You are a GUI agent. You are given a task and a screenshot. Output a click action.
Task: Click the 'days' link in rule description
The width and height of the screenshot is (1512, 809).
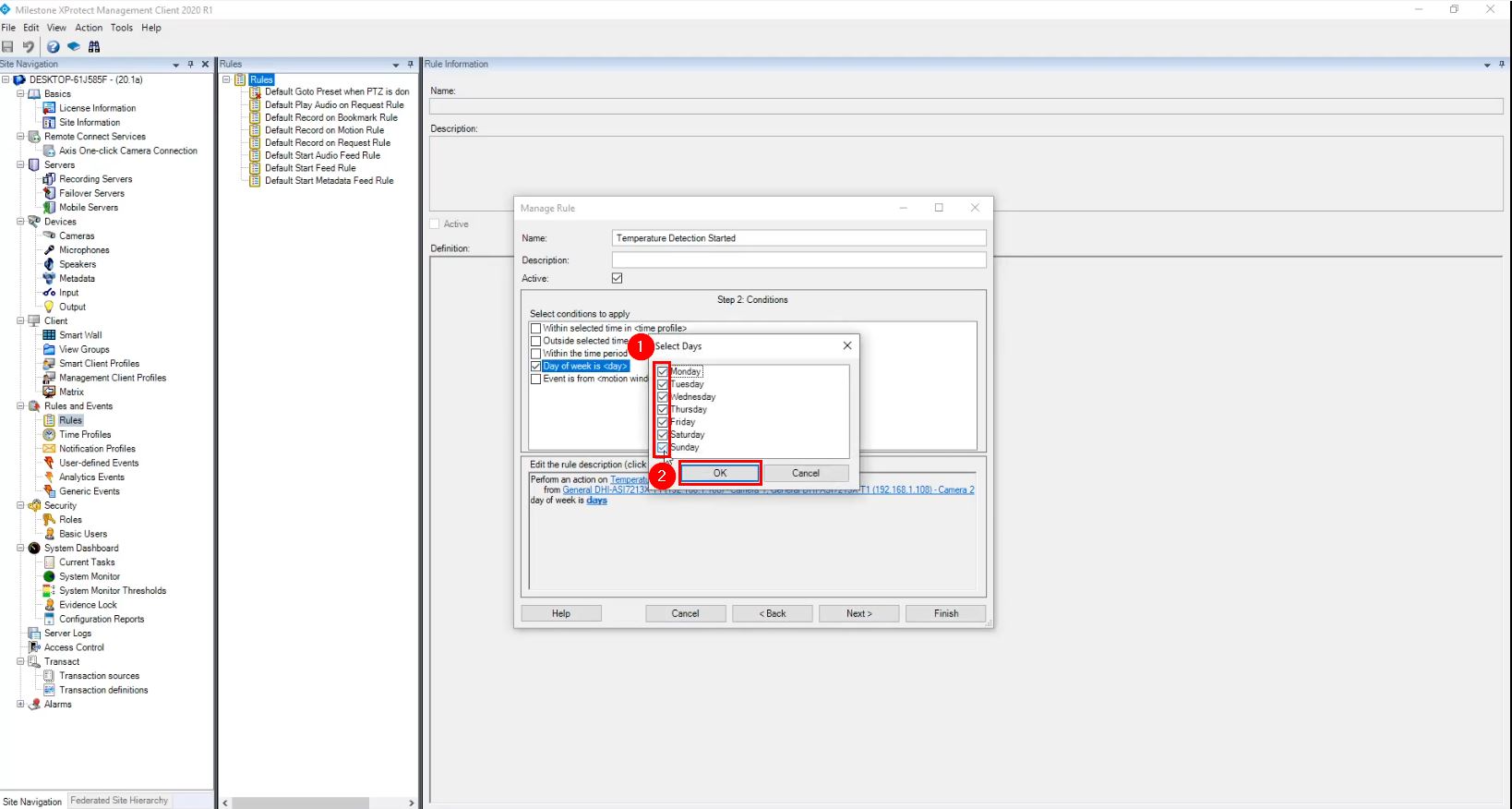click(x=597, y=501)
